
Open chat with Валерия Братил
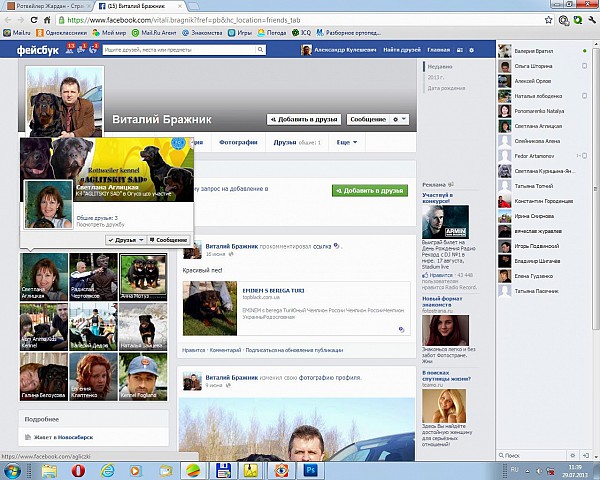[543, 51]
